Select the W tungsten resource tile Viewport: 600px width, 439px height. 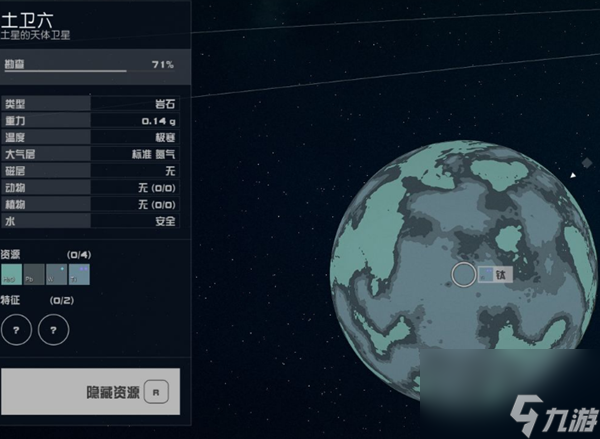[x=56, y=274]
